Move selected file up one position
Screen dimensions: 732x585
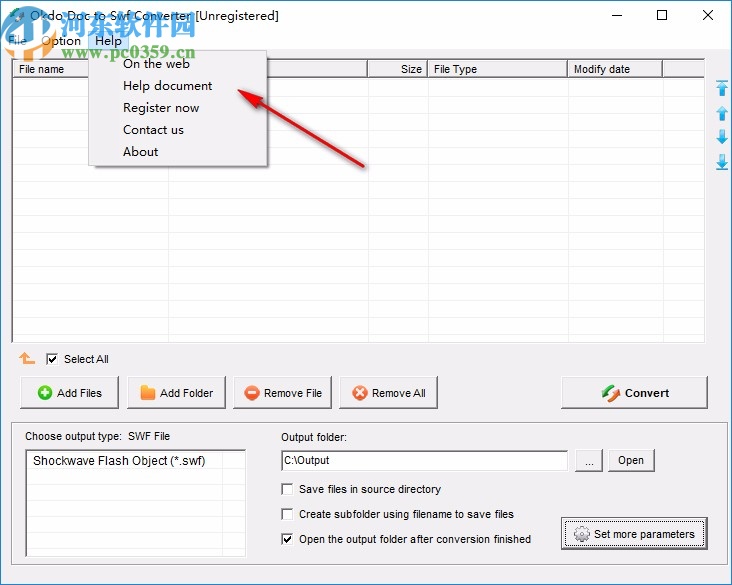point(722,113)
